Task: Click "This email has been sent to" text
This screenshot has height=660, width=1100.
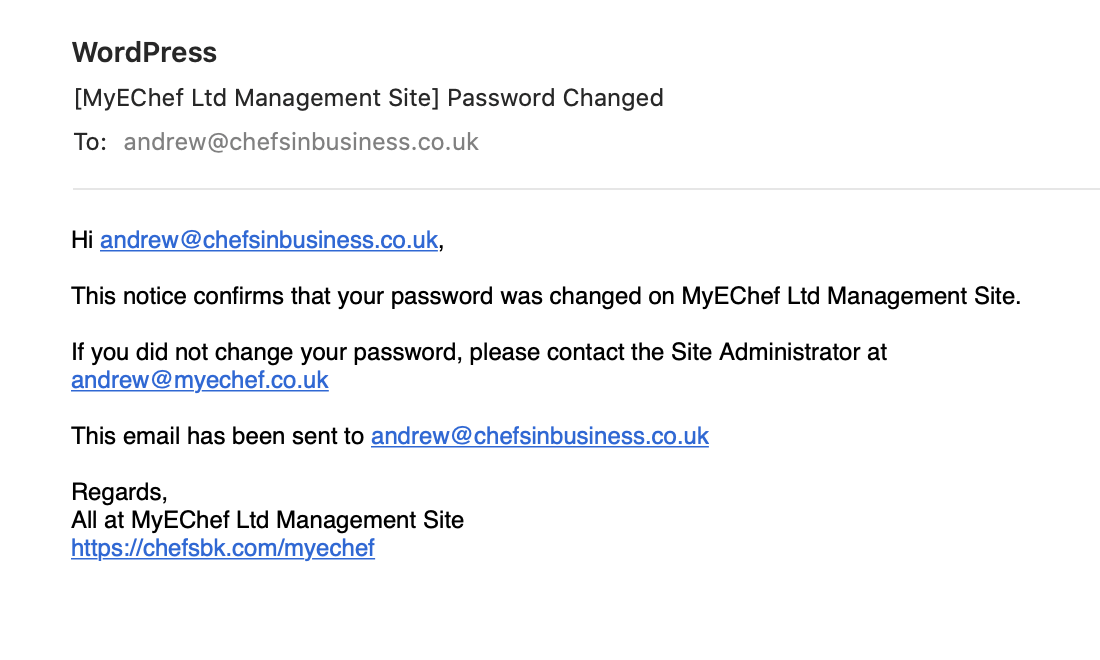Action: pyautogui.click(x=217, y=436)
